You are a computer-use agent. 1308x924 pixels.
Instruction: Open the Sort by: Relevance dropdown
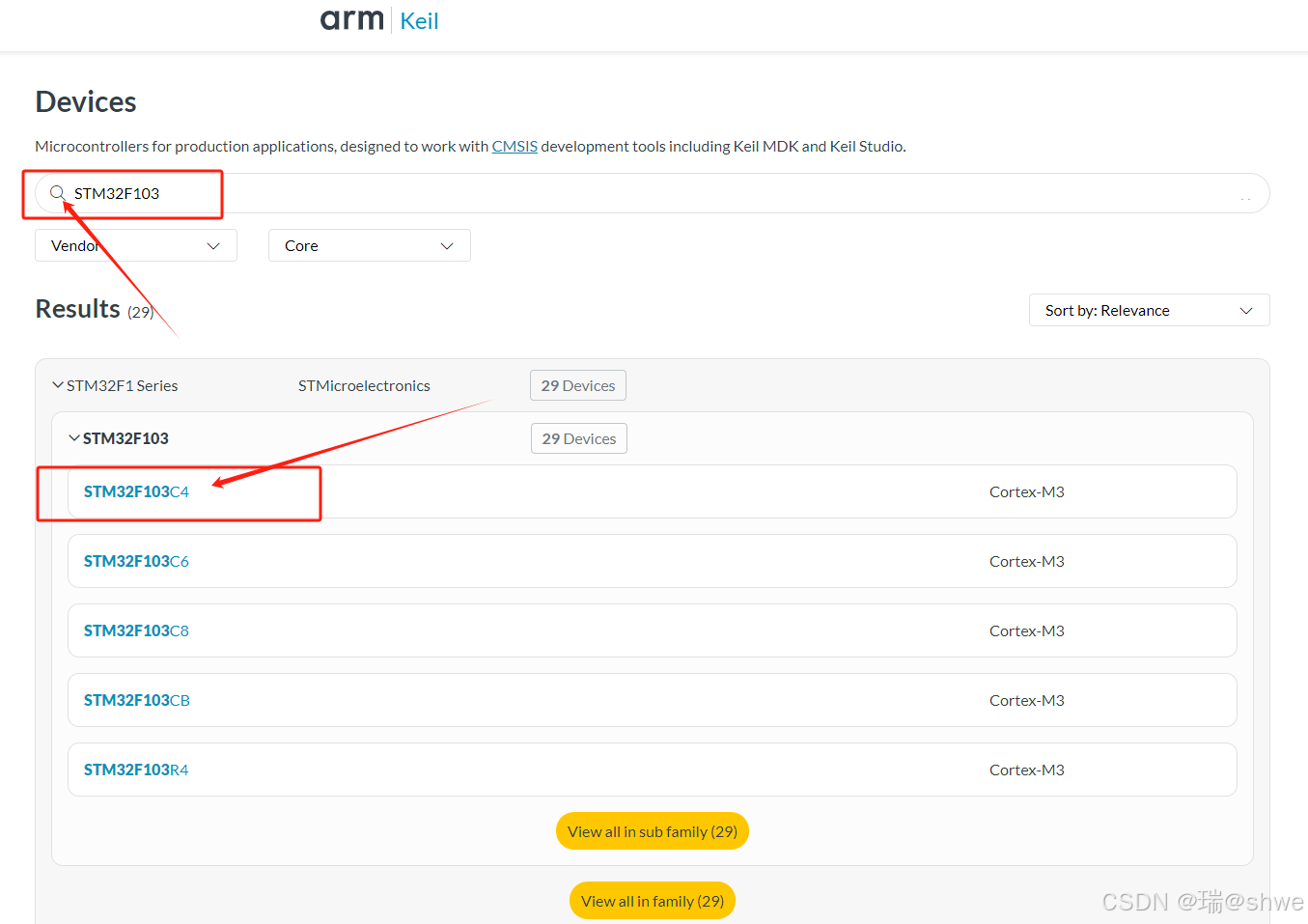coord(1150,310)
